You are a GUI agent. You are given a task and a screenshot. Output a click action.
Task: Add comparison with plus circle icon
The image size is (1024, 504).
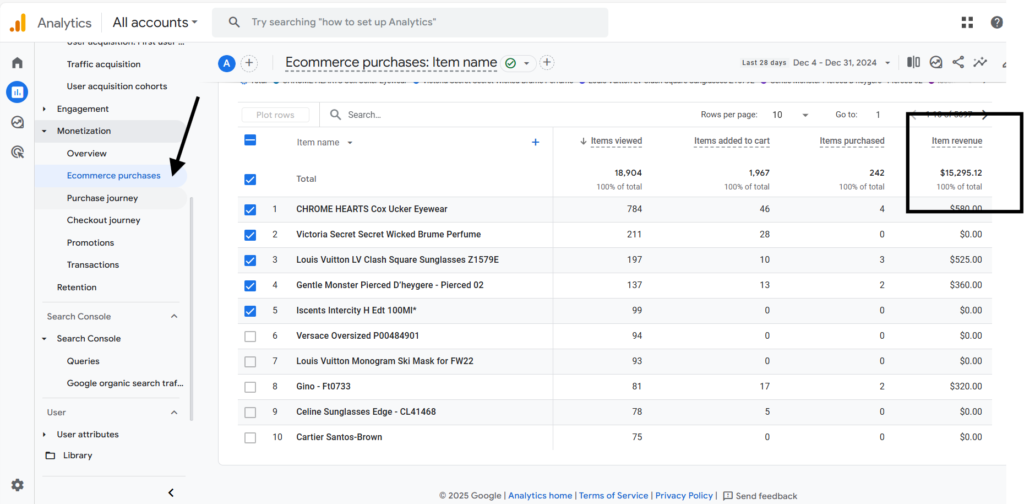pos(249,63)
